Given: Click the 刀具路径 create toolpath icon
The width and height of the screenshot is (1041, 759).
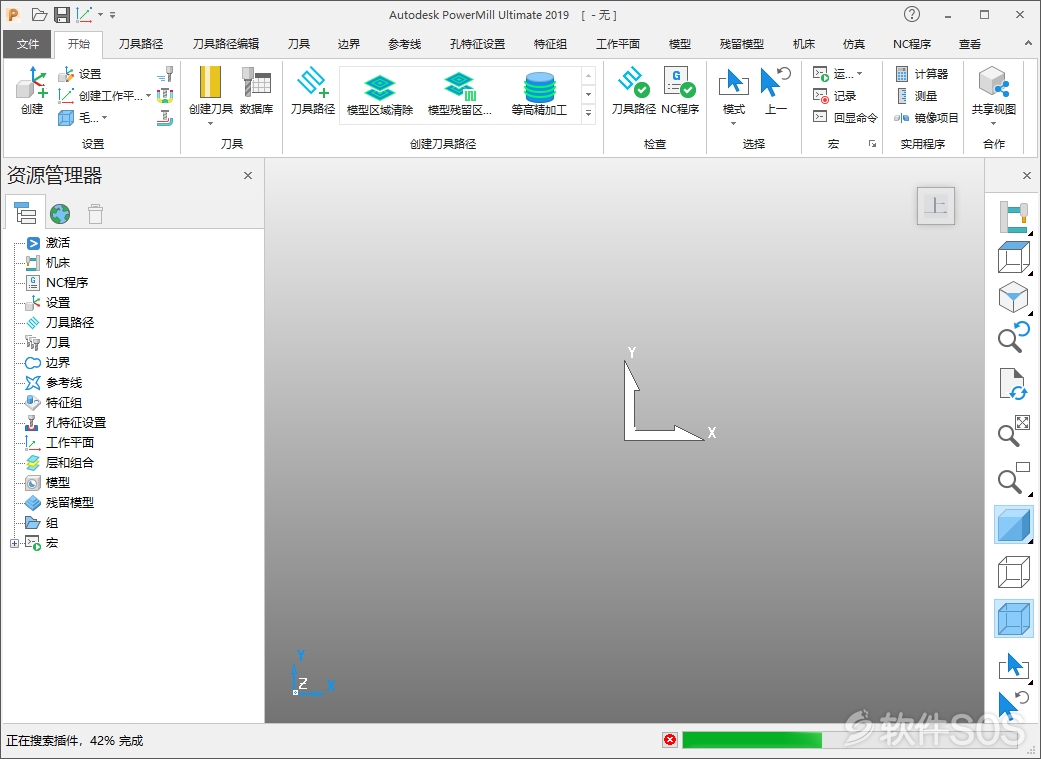Looking at the screenshot, I should pyautogui.click(x=313, y=90).
